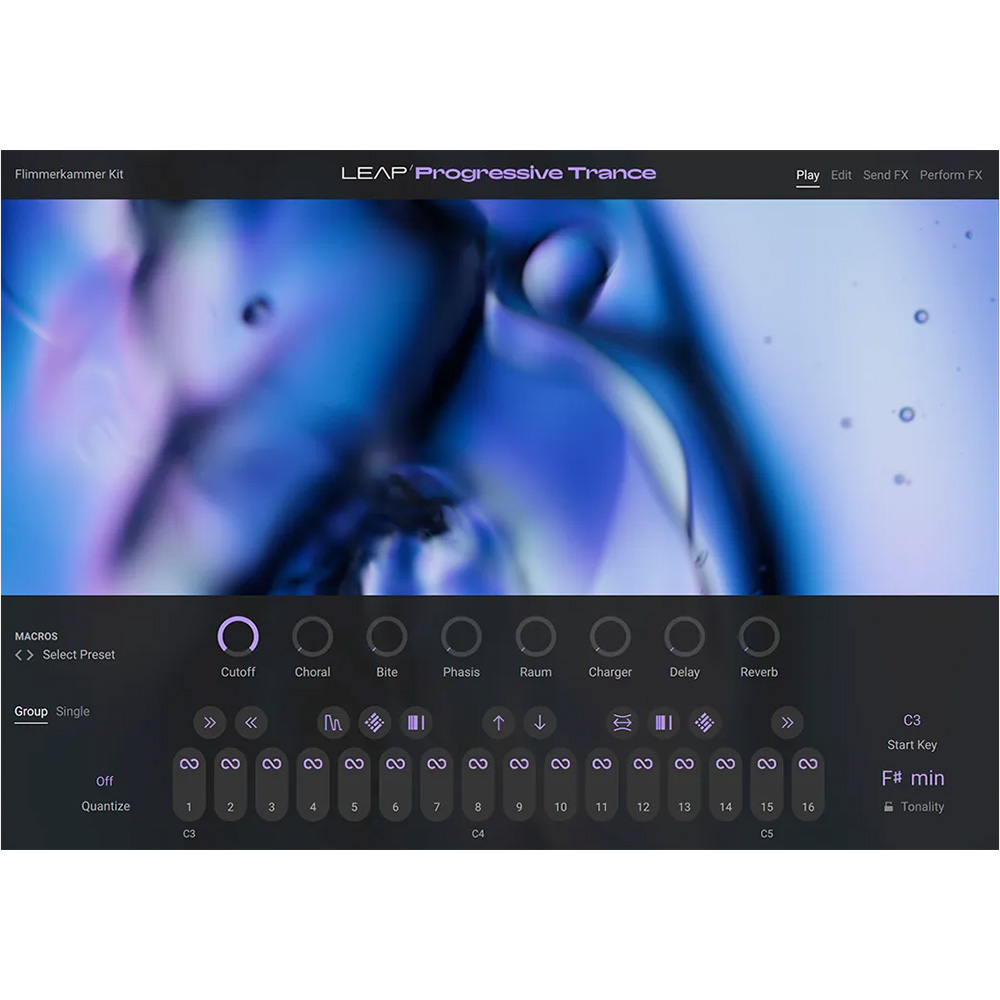Open the Quantize Off selector
The width and height of the screenshot is (1000, 1000).
point(105,781)
